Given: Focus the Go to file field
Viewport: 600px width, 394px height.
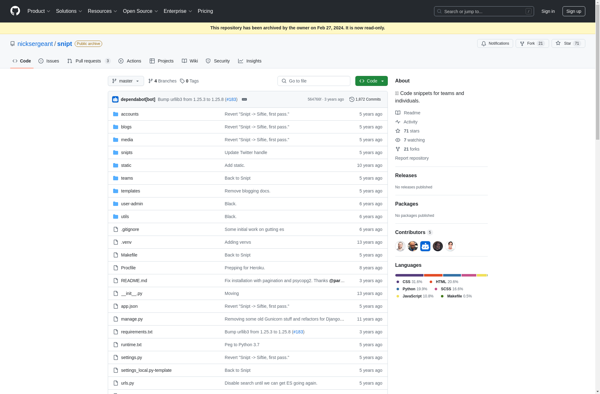Looking at the screenshot, I should pos(314,81).
